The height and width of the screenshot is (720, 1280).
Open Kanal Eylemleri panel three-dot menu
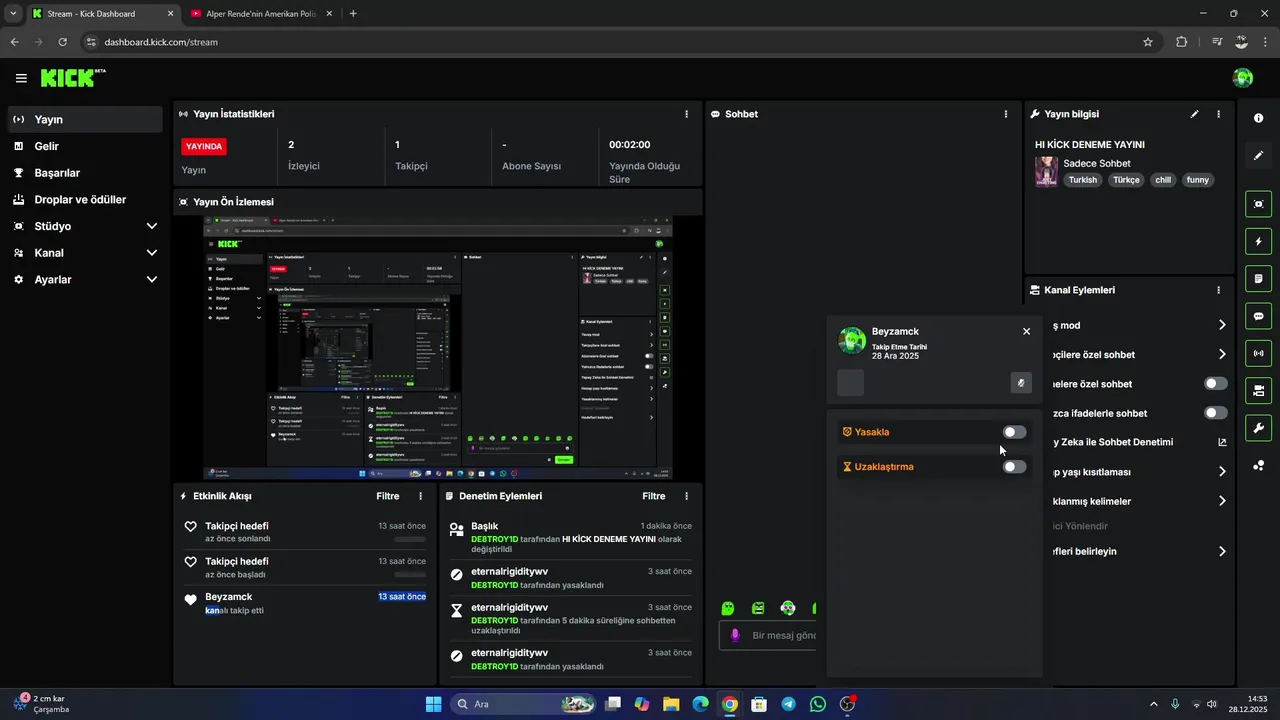[x=1218, y=290]
